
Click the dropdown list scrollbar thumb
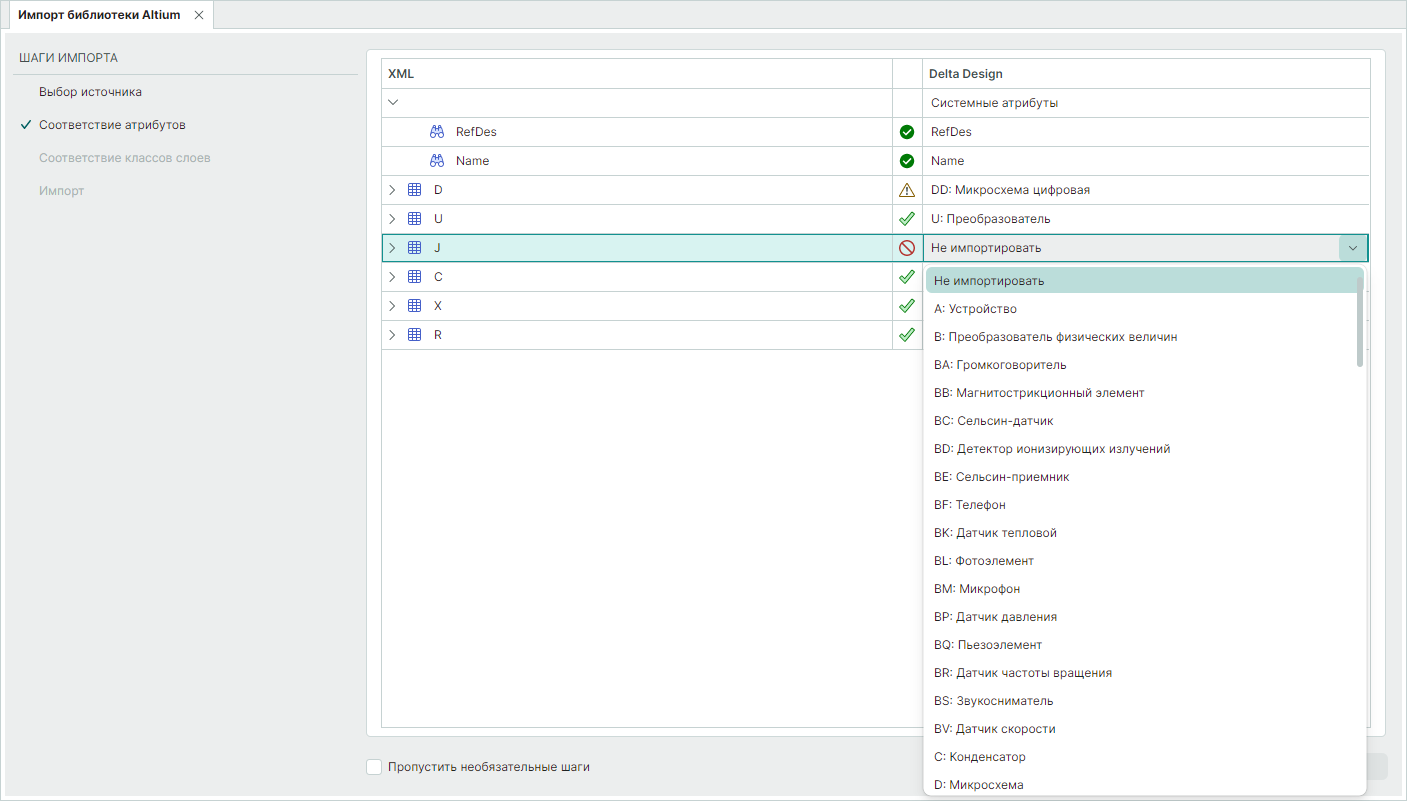tap(1360, 320)
